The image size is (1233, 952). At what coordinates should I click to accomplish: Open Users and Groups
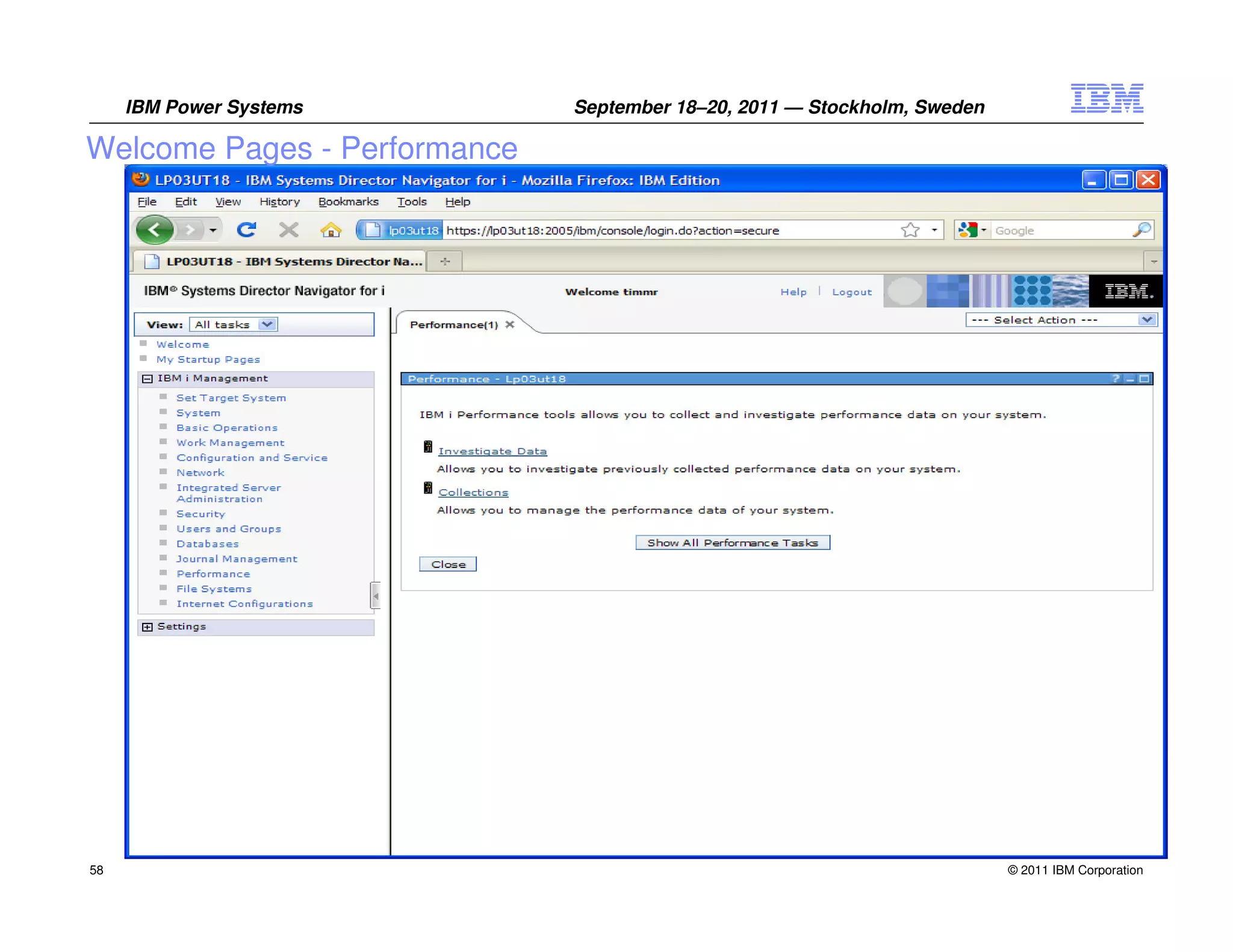click(x=228, y=529)
